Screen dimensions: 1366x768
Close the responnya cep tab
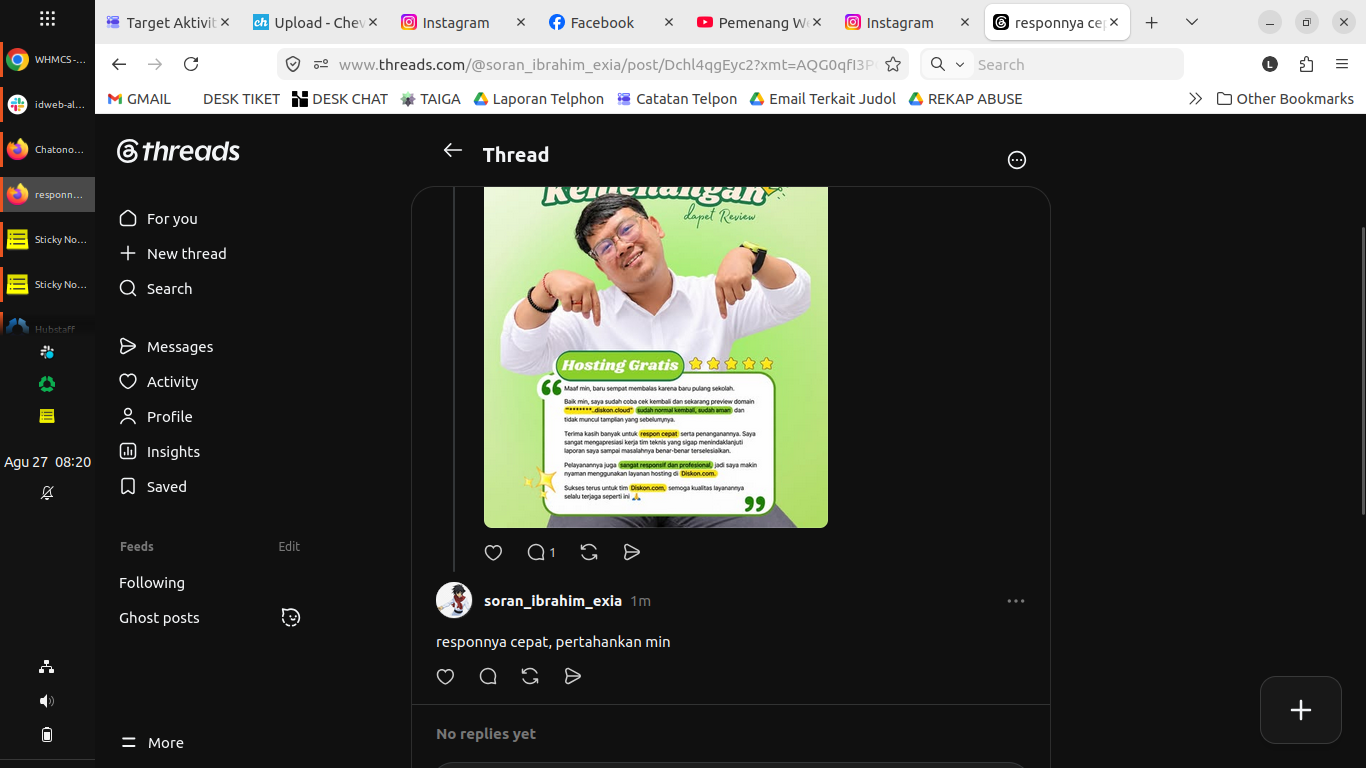(x=1114, y=22)
